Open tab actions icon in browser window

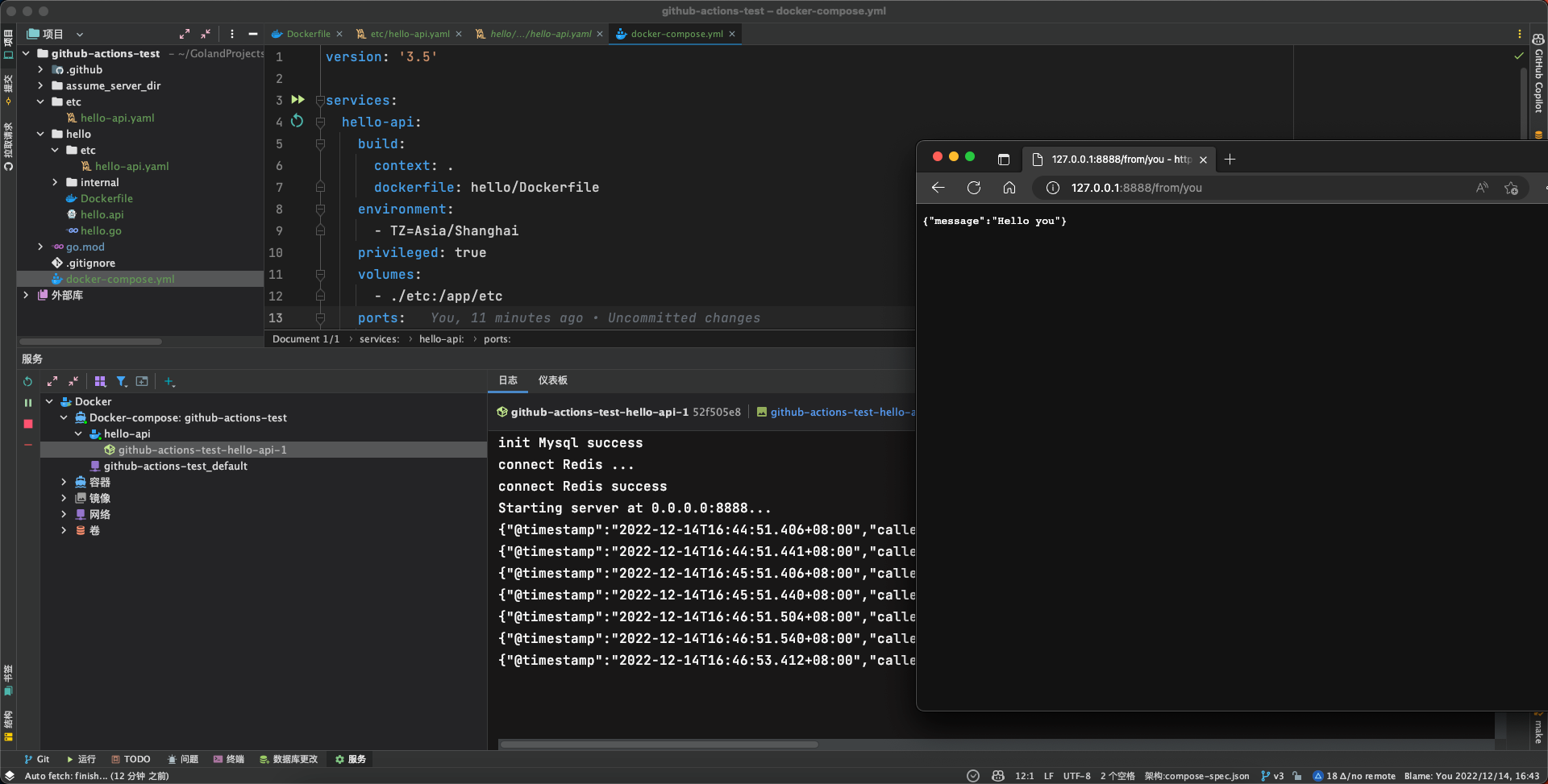pos(1004,160)
